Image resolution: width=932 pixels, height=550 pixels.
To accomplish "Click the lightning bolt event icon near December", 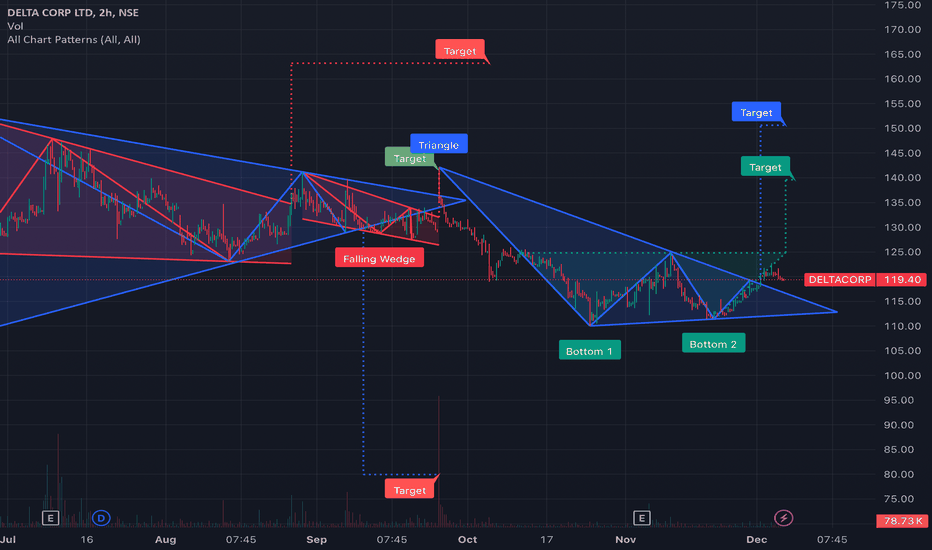I will [783, 518].
